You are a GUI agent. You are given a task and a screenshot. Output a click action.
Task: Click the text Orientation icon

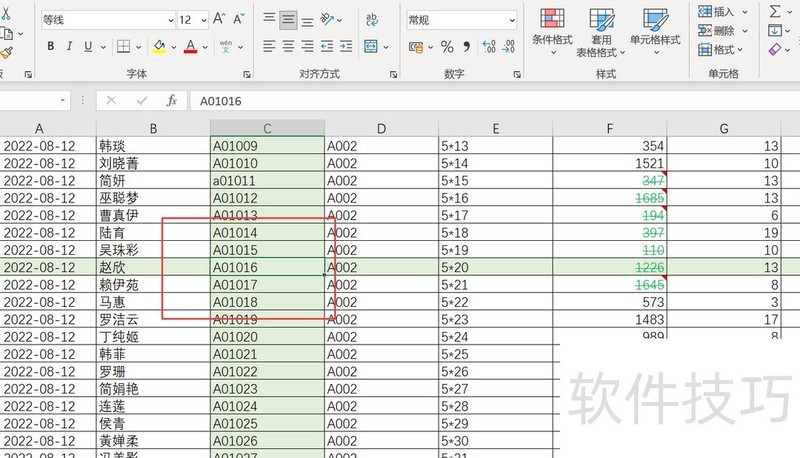pos(327,19)
